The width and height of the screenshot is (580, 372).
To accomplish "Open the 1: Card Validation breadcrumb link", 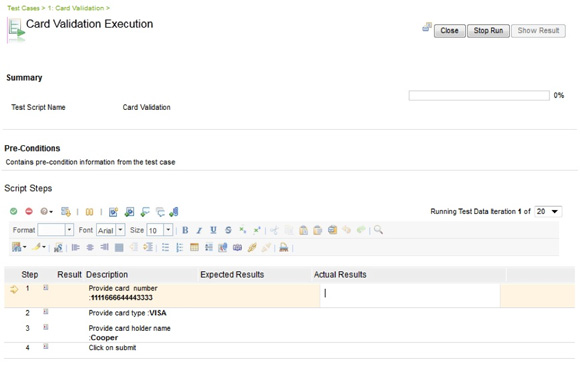I will [76, 8].
